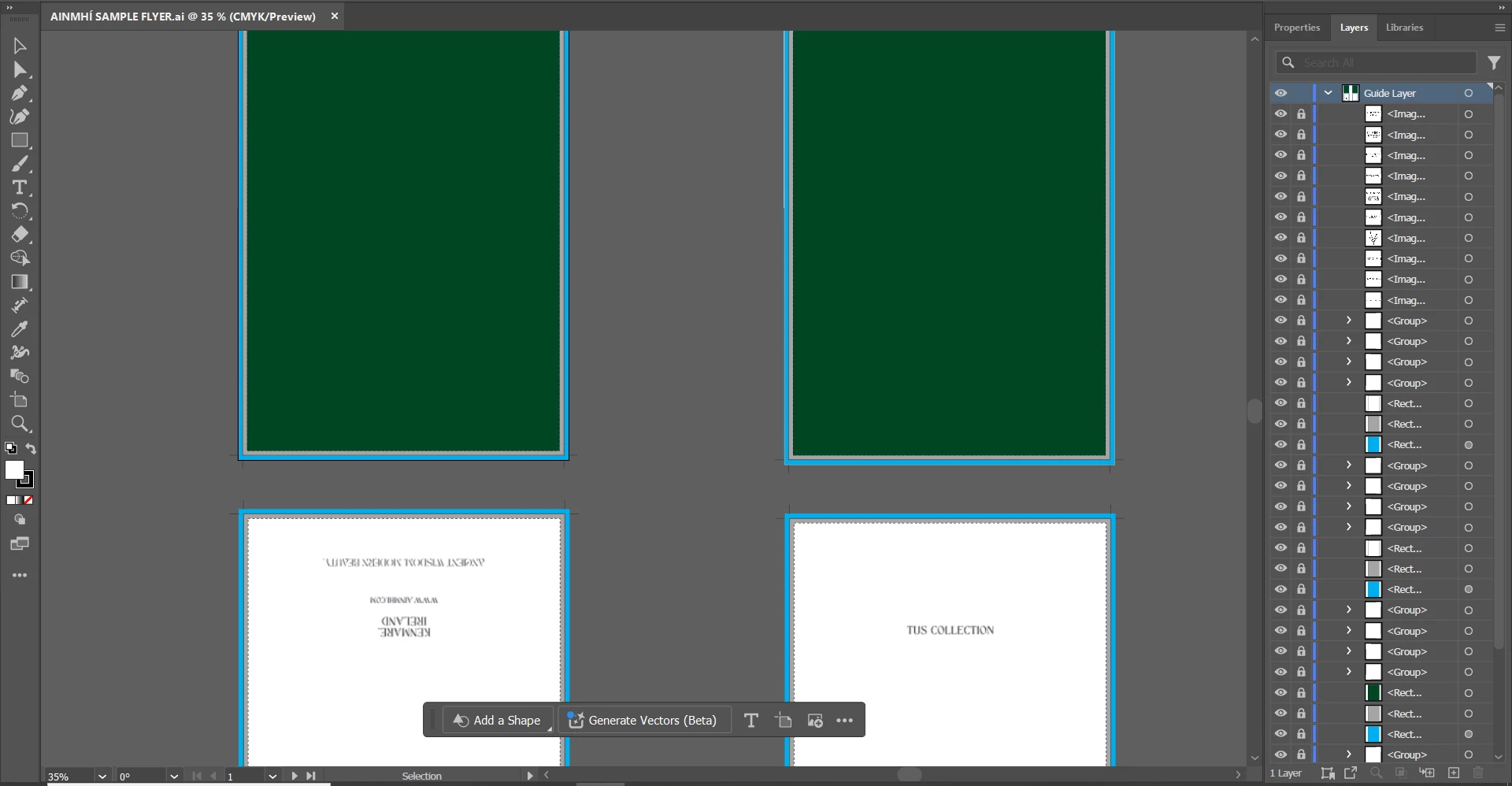The height and width of the screenshot is (786, 1512).
Task: Open Add a Shape dropdown arrow
Action: coord(550,729)
